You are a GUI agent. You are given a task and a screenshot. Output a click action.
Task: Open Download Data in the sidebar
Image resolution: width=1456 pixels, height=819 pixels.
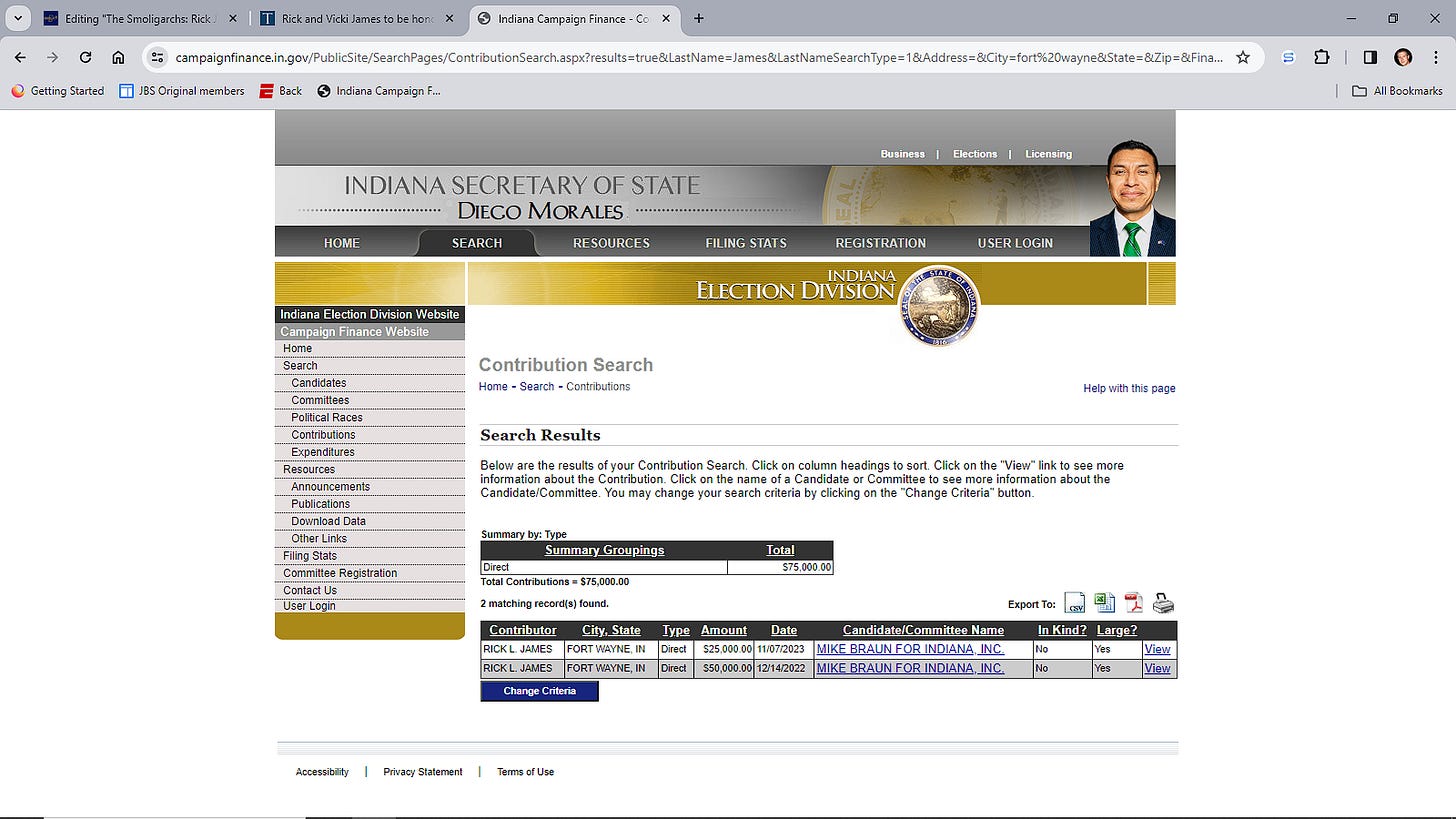point(328,521)
